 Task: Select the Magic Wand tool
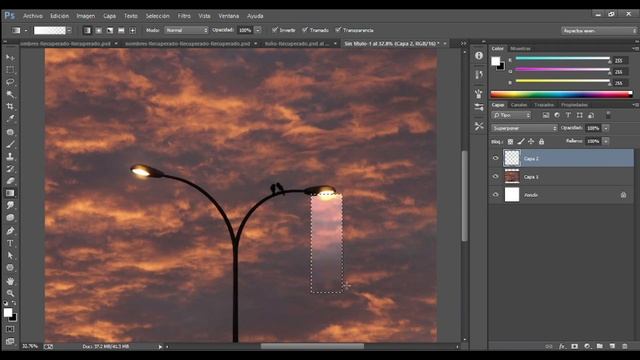(x=10, y=94)
